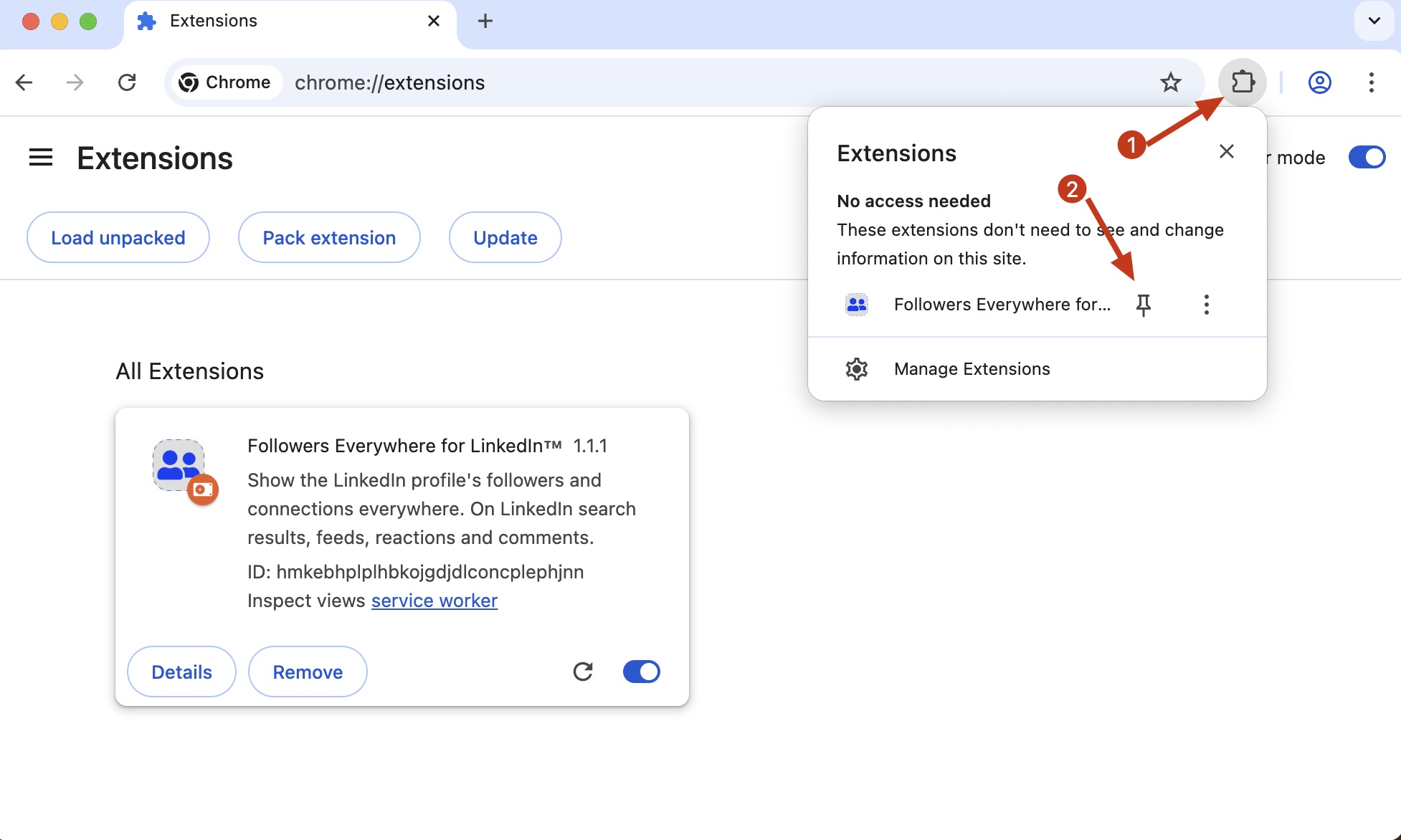Open the Chrome profile avatar
The width and height of the screenshot is (1401, 840).
[1319, 82]
